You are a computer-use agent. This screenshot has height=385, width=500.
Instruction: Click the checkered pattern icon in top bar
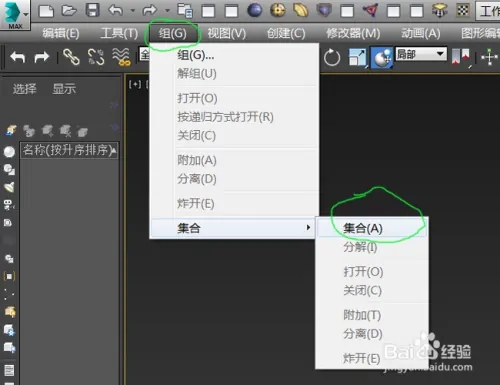pos(463,11)
